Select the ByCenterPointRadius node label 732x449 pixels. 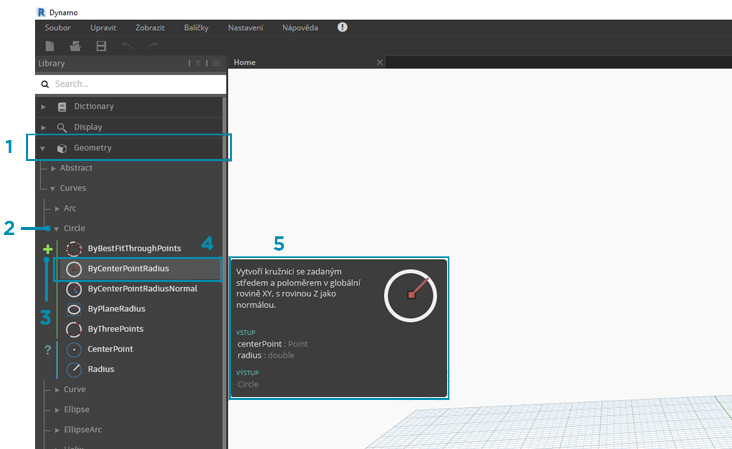(128, 268)
